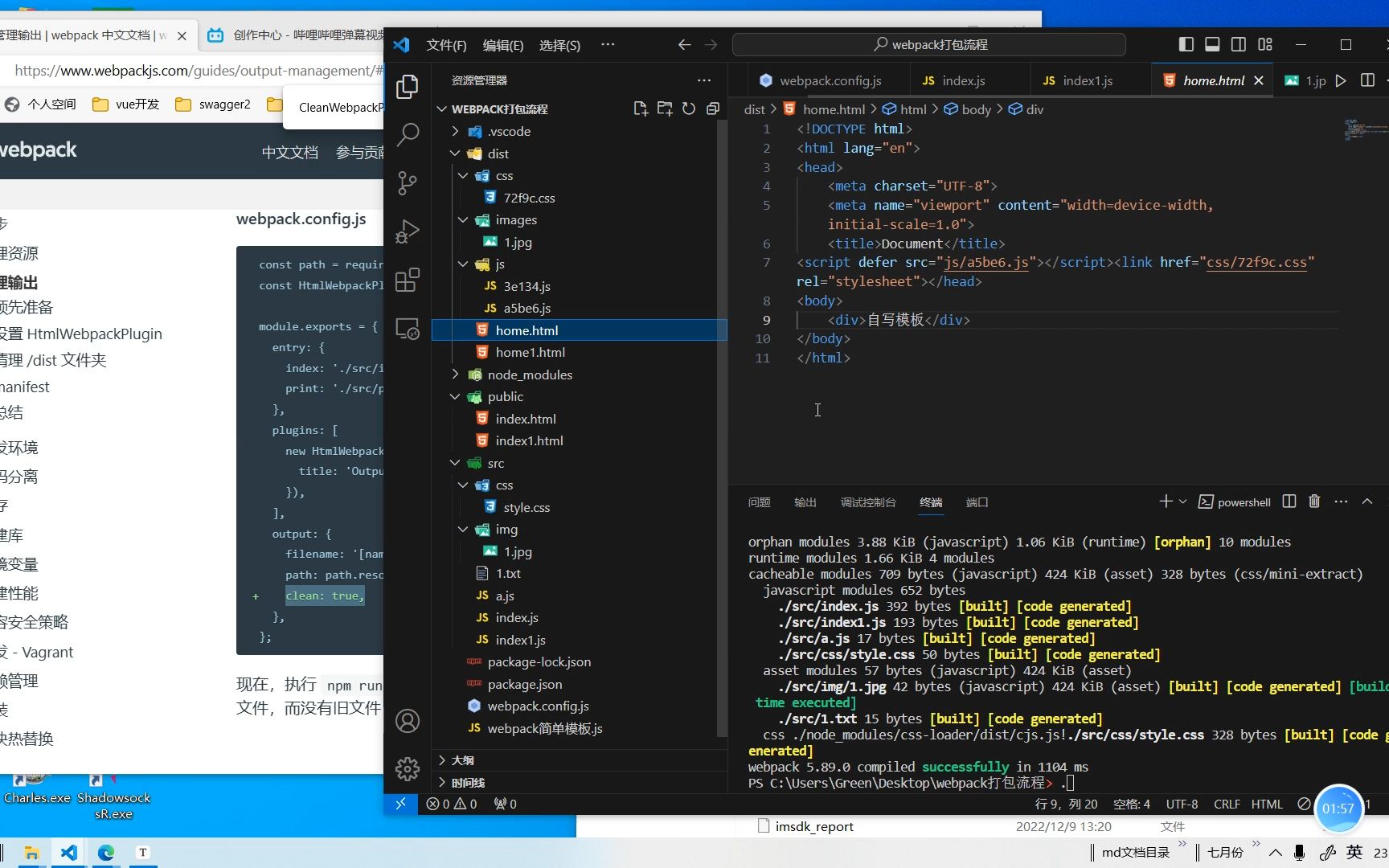
Task: Open File Explorer from Windows taskbar
Action: point(32,853)
